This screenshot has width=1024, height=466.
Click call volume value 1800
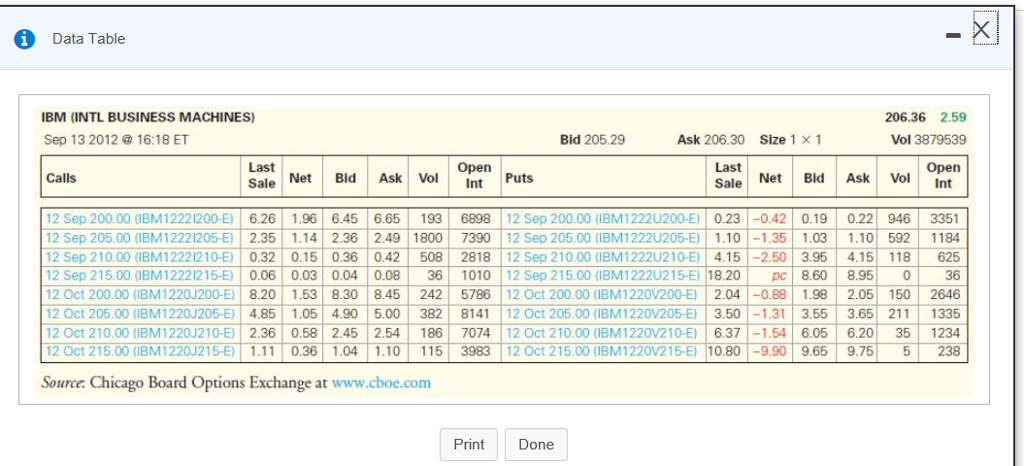pos(428,238)
